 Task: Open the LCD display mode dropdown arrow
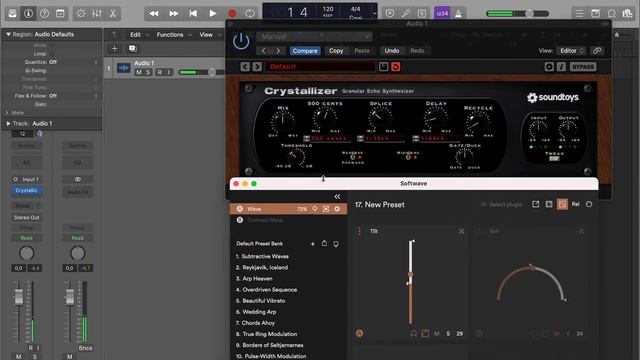(374, 13)
